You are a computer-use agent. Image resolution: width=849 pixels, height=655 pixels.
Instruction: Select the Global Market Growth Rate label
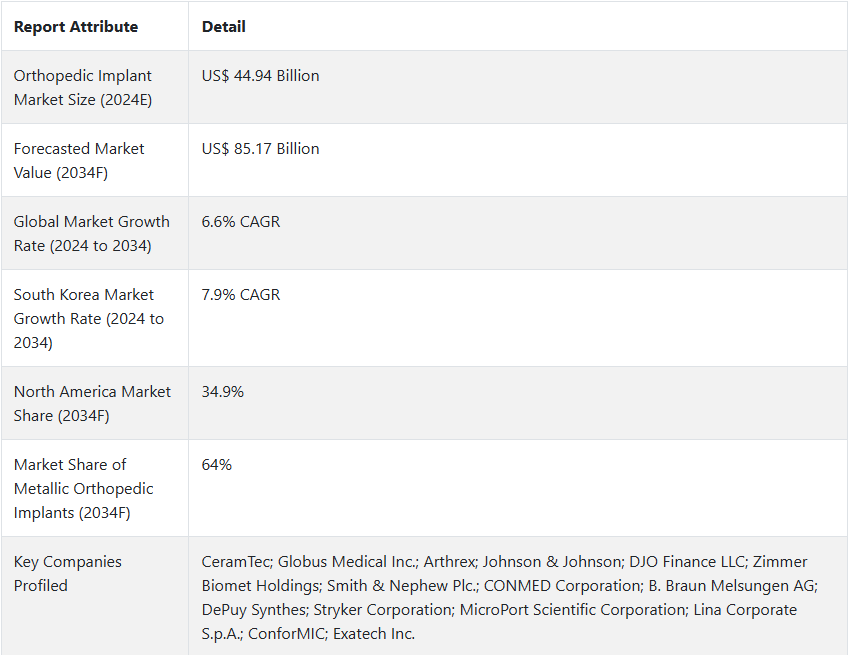92,234
